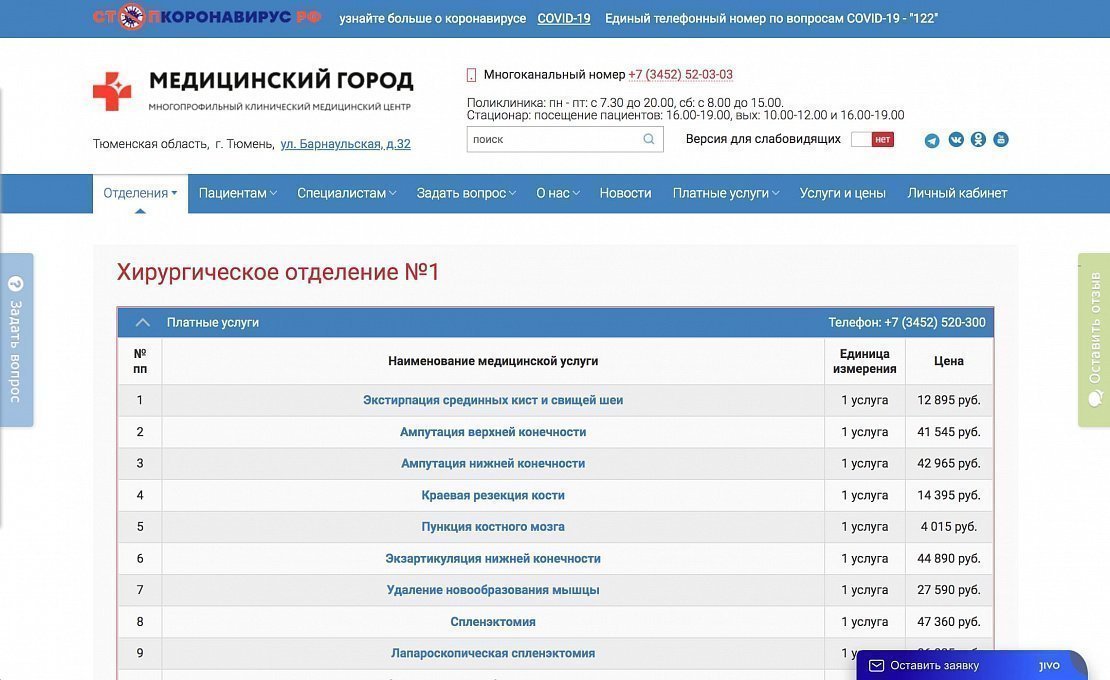Collapse the Платные услуги panel chevron
The width and height of the screenshot is (1110, 680).
coord(142,323)
